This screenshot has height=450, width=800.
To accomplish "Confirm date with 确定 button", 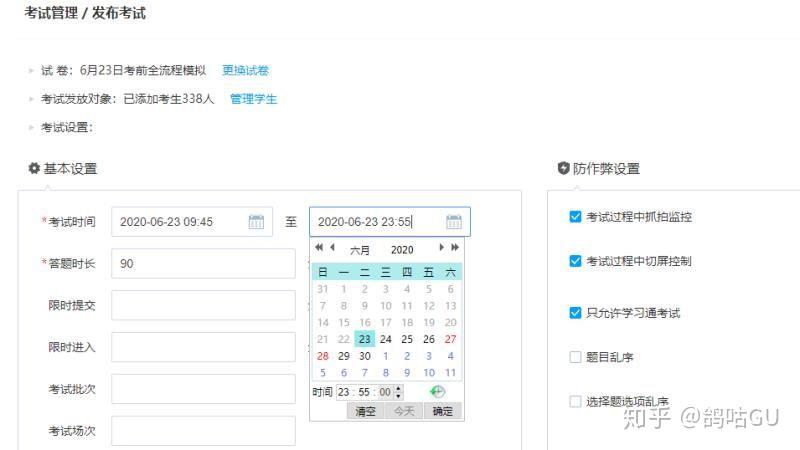I will pyautogui.click(x=442, y=411).
